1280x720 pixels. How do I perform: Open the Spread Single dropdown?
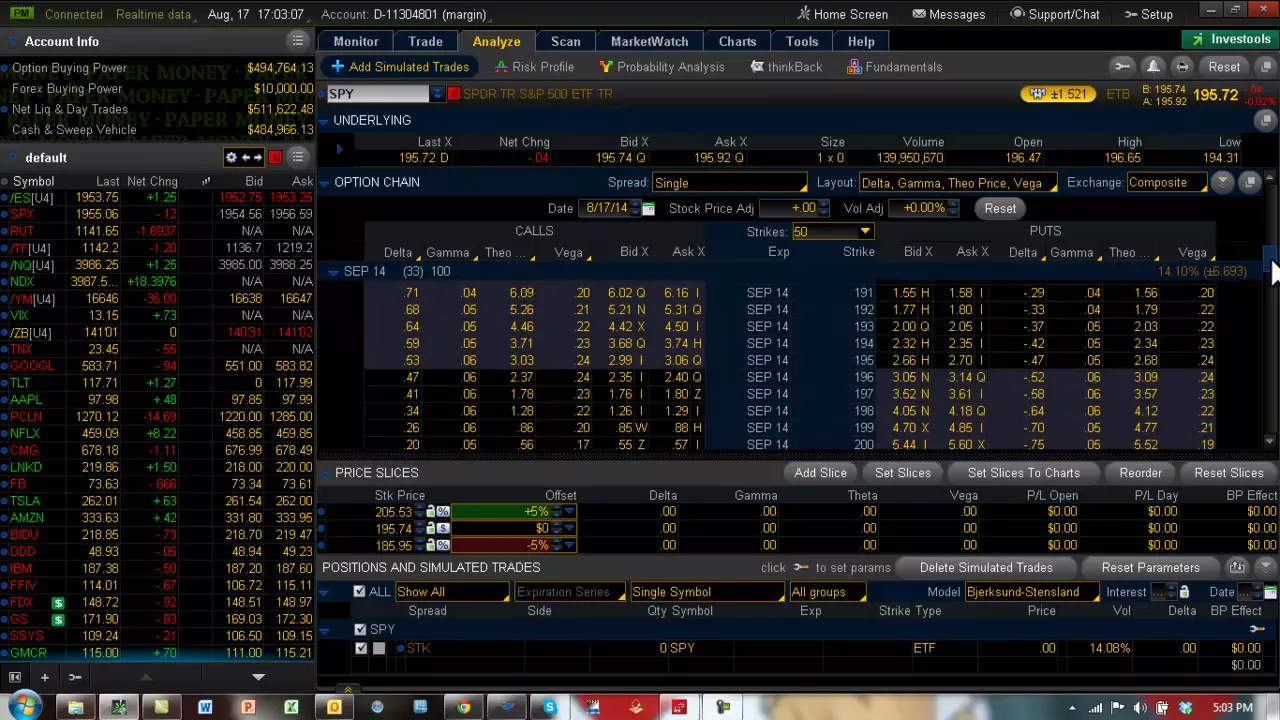729,183
